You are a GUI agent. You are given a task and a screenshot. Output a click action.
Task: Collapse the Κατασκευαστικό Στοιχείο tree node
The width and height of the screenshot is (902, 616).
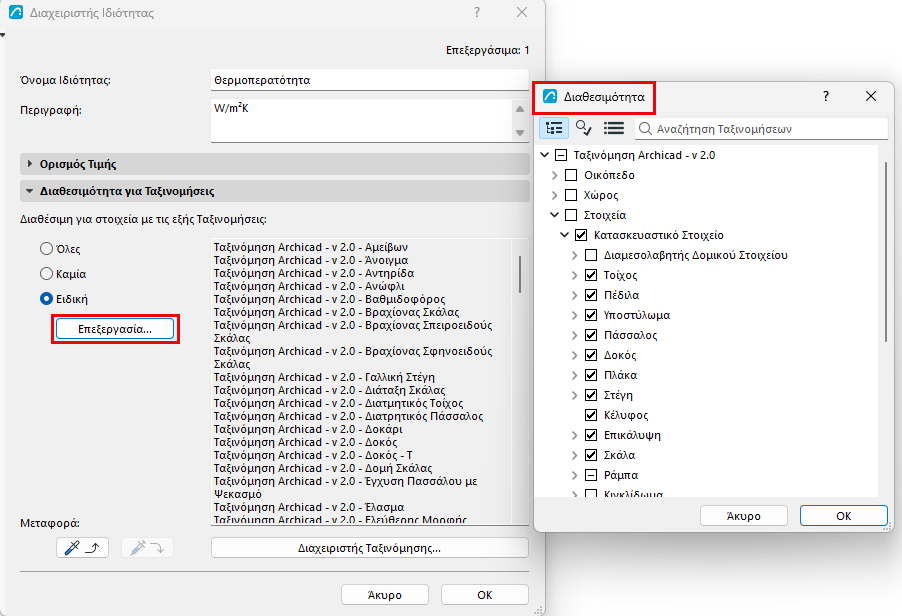tap(564, 235)
